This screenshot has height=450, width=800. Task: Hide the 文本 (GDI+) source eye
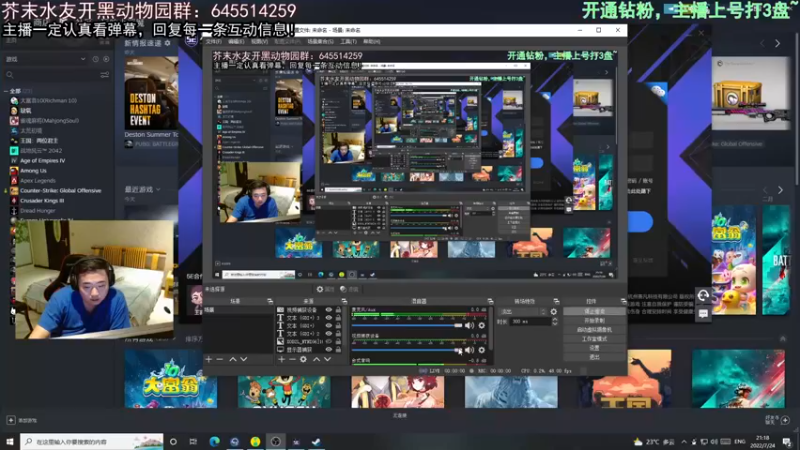click(329, 326)
